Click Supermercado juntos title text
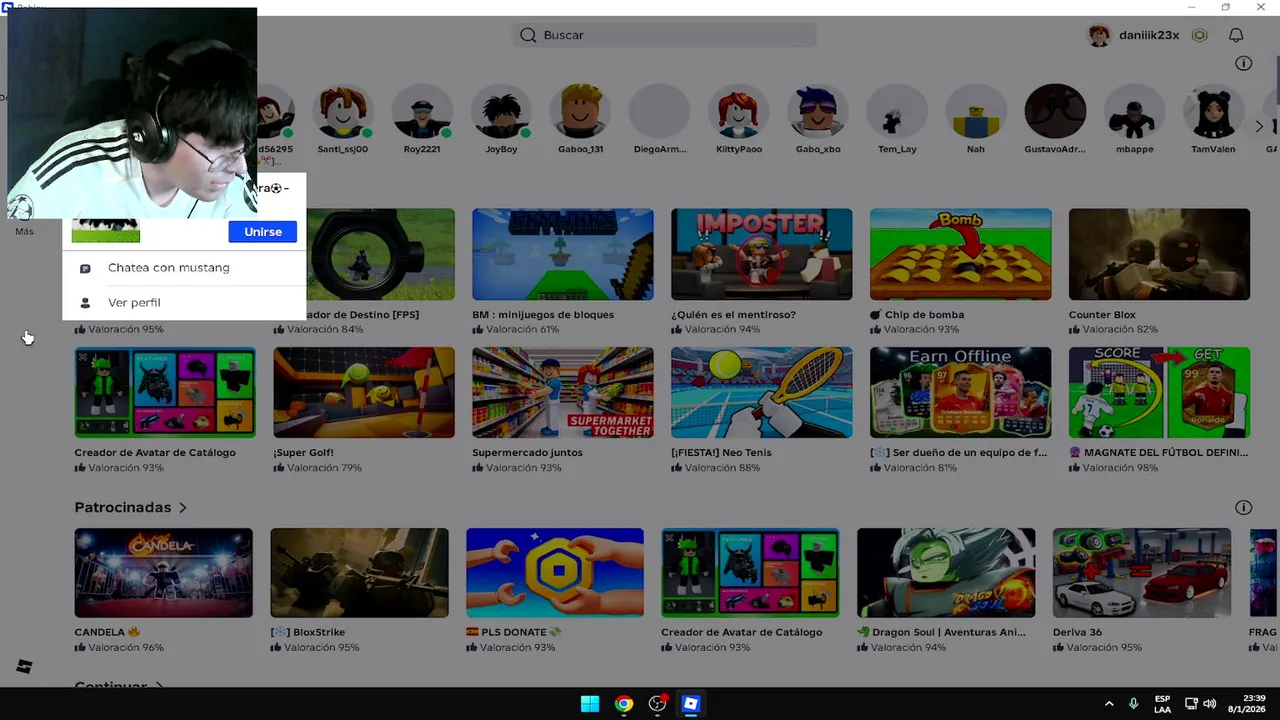The image size is (1280, 720). [x=527, y=453]
